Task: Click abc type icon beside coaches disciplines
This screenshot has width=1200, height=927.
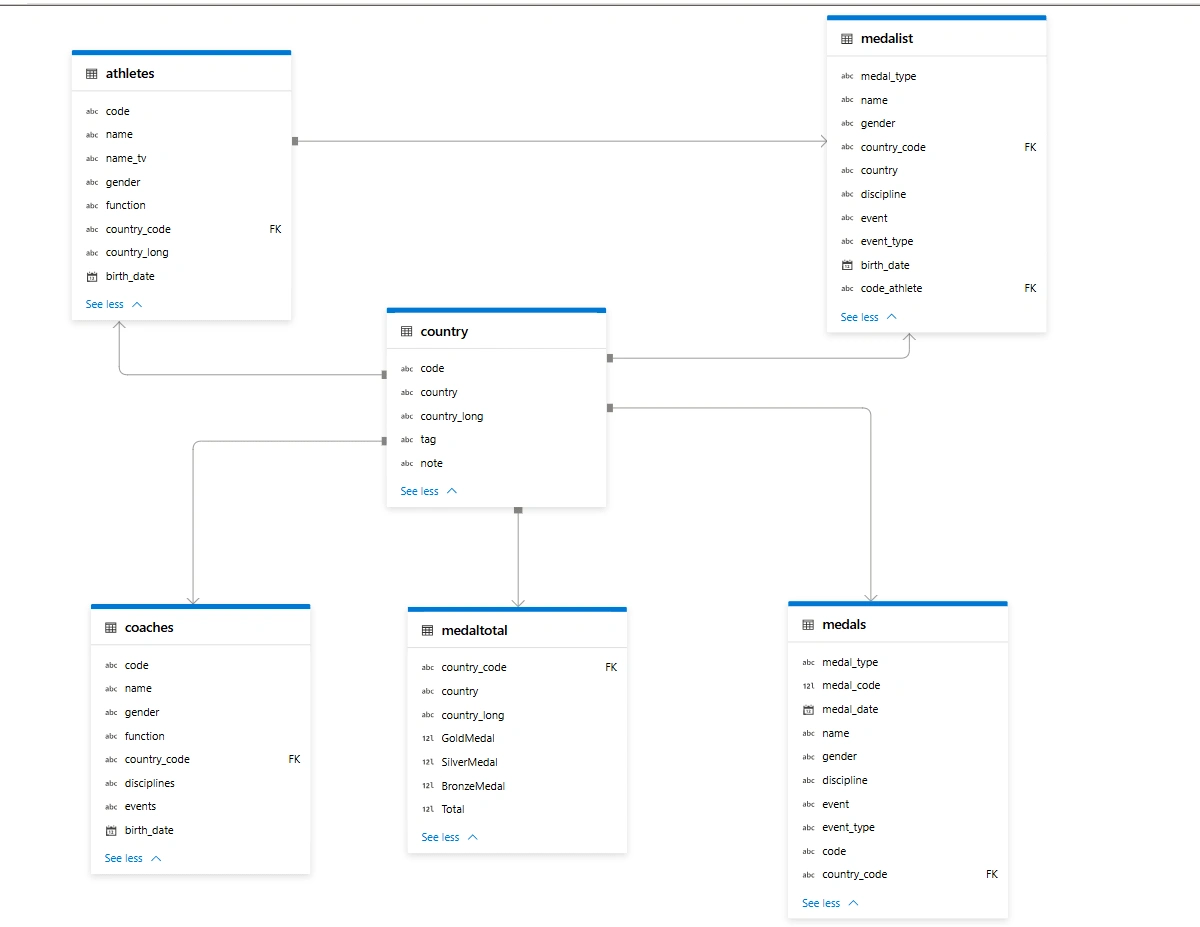Action: tap(111, 784)
